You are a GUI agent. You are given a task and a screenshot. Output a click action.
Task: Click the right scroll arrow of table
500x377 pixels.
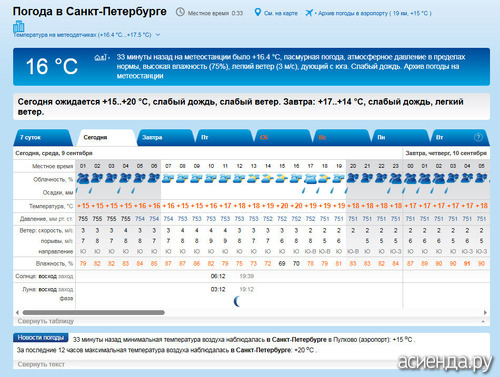[x=485, y=312]
